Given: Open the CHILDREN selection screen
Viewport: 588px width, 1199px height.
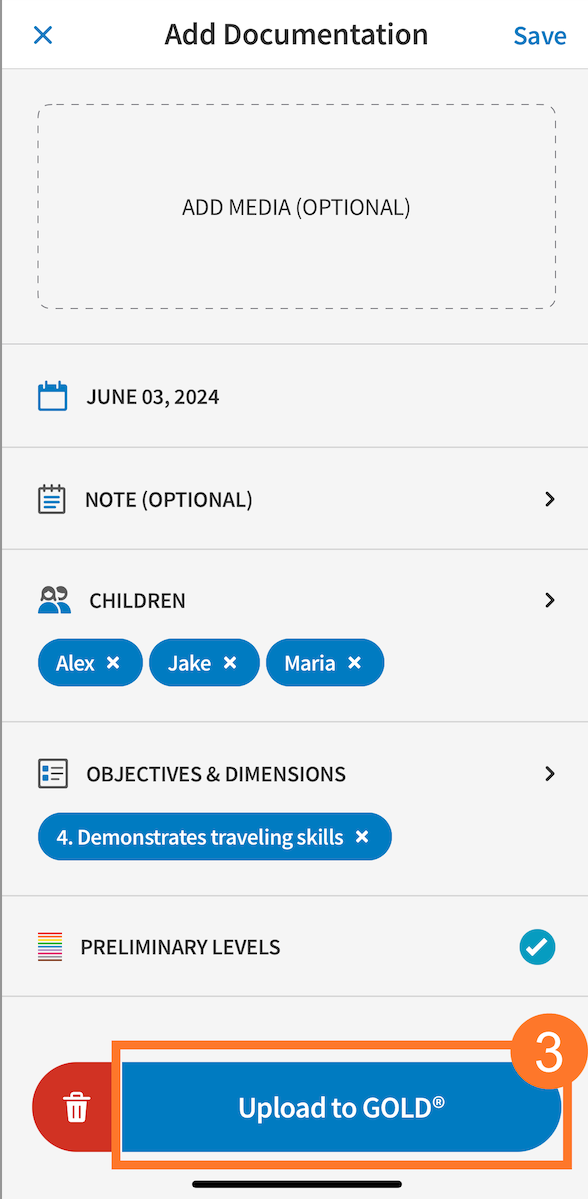Looking at the screenshot, I should 549,600.
